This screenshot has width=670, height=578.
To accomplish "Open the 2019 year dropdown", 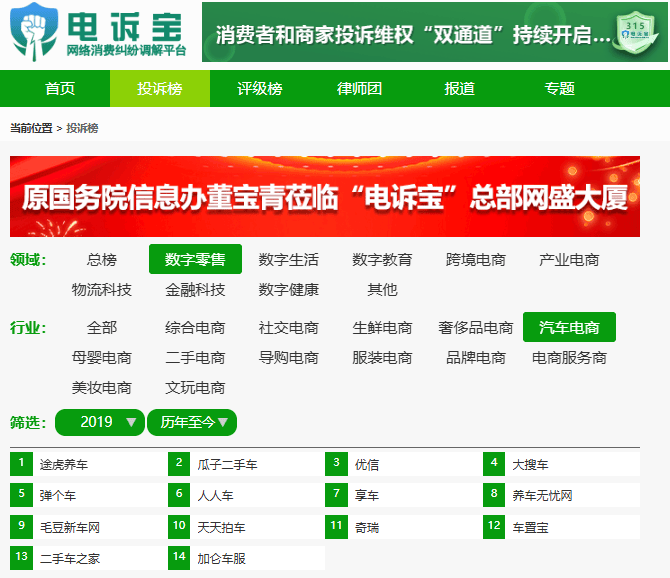I will [100, 422].
